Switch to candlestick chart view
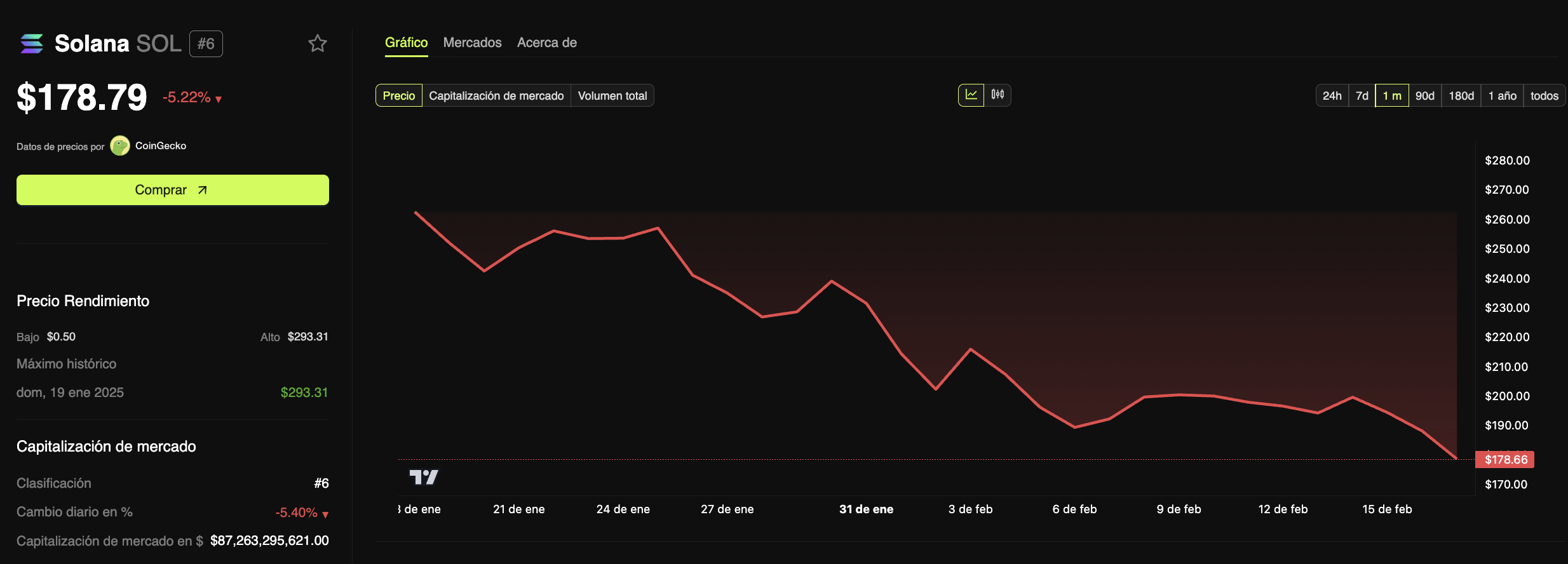Image resolution: width=1568 pixels, height=564 pixels. click(997, 95)
